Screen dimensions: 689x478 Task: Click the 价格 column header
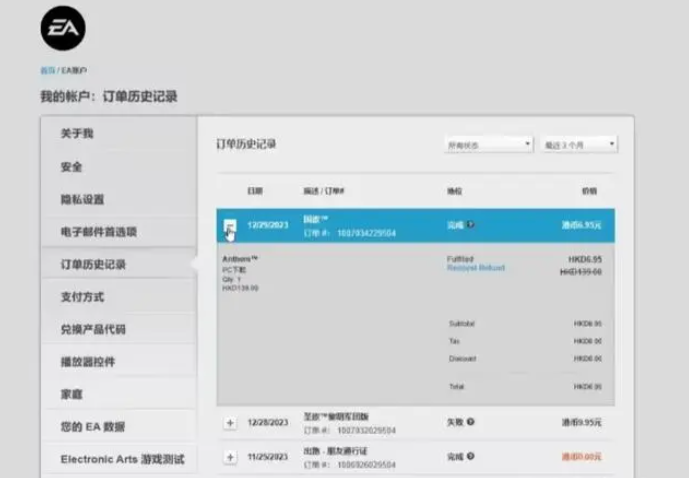[x=589, y=191]
